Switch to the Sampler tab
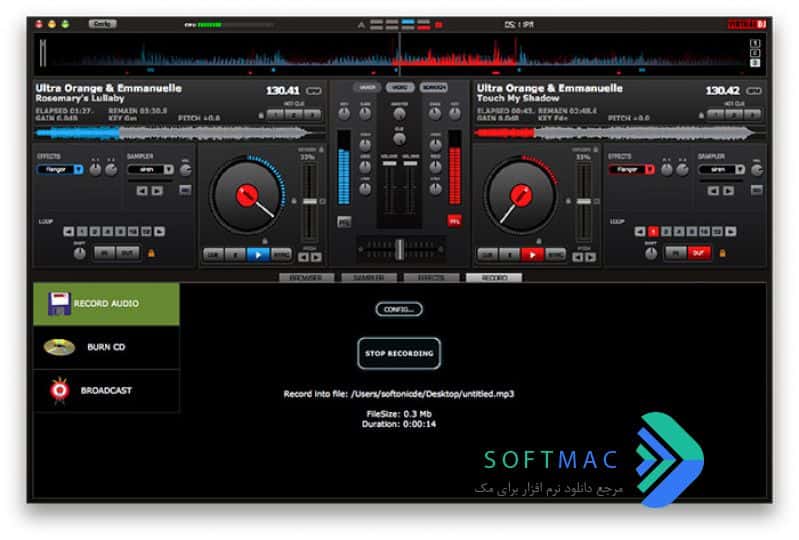799x540 pixels. pos(369,278)
